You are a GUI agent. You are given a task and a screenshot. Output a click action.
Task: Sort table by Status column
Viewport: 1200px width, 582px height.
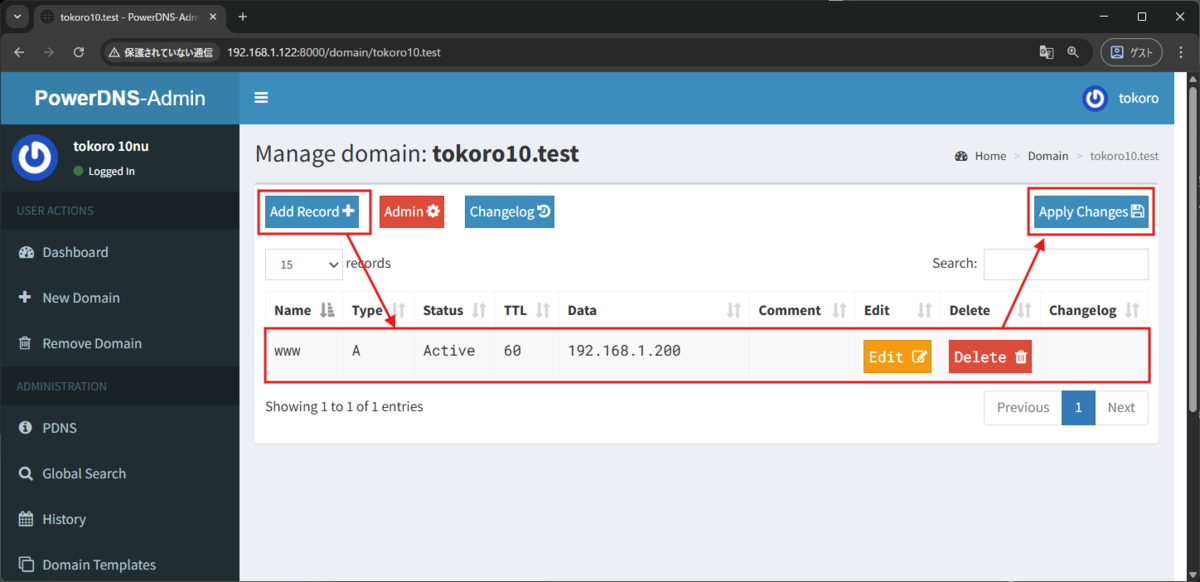(x=454, y=310)
